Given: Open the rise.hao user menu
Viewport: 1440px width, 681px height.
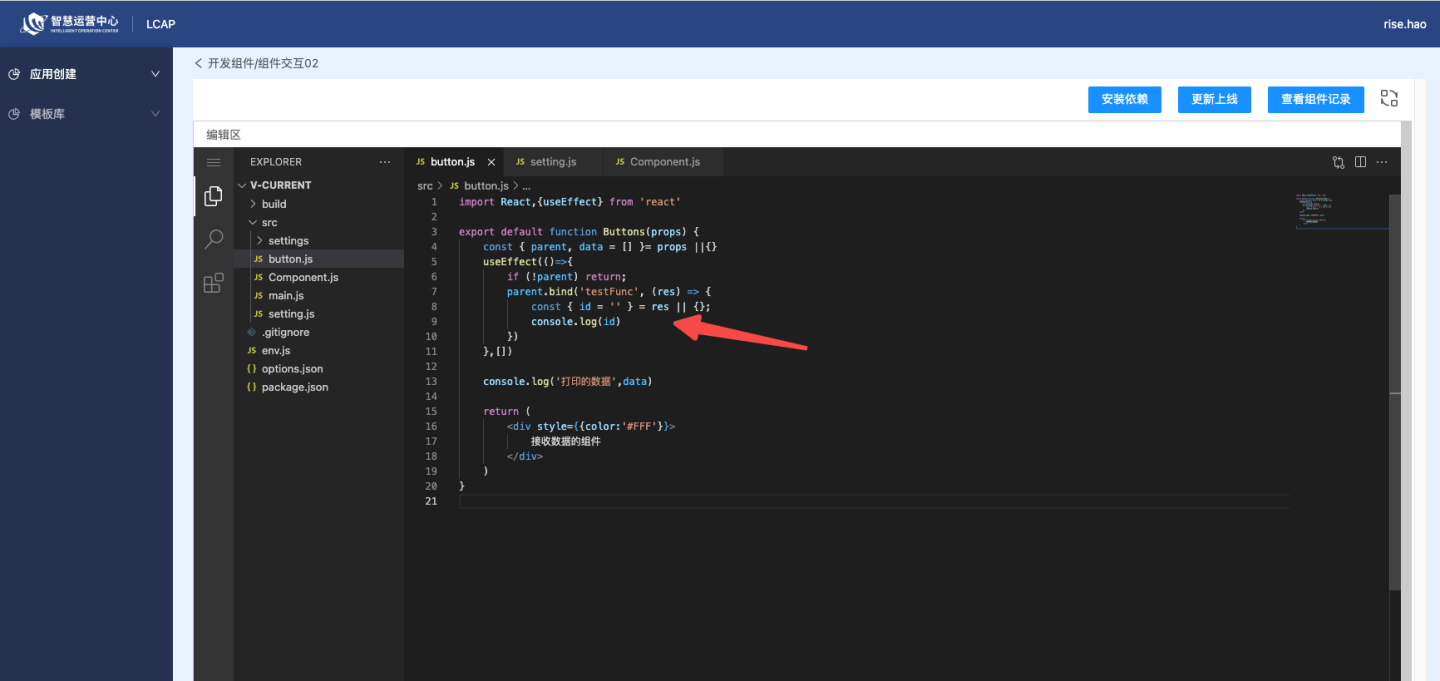Looking at the screenshot, I should (x=1404, y=23).
